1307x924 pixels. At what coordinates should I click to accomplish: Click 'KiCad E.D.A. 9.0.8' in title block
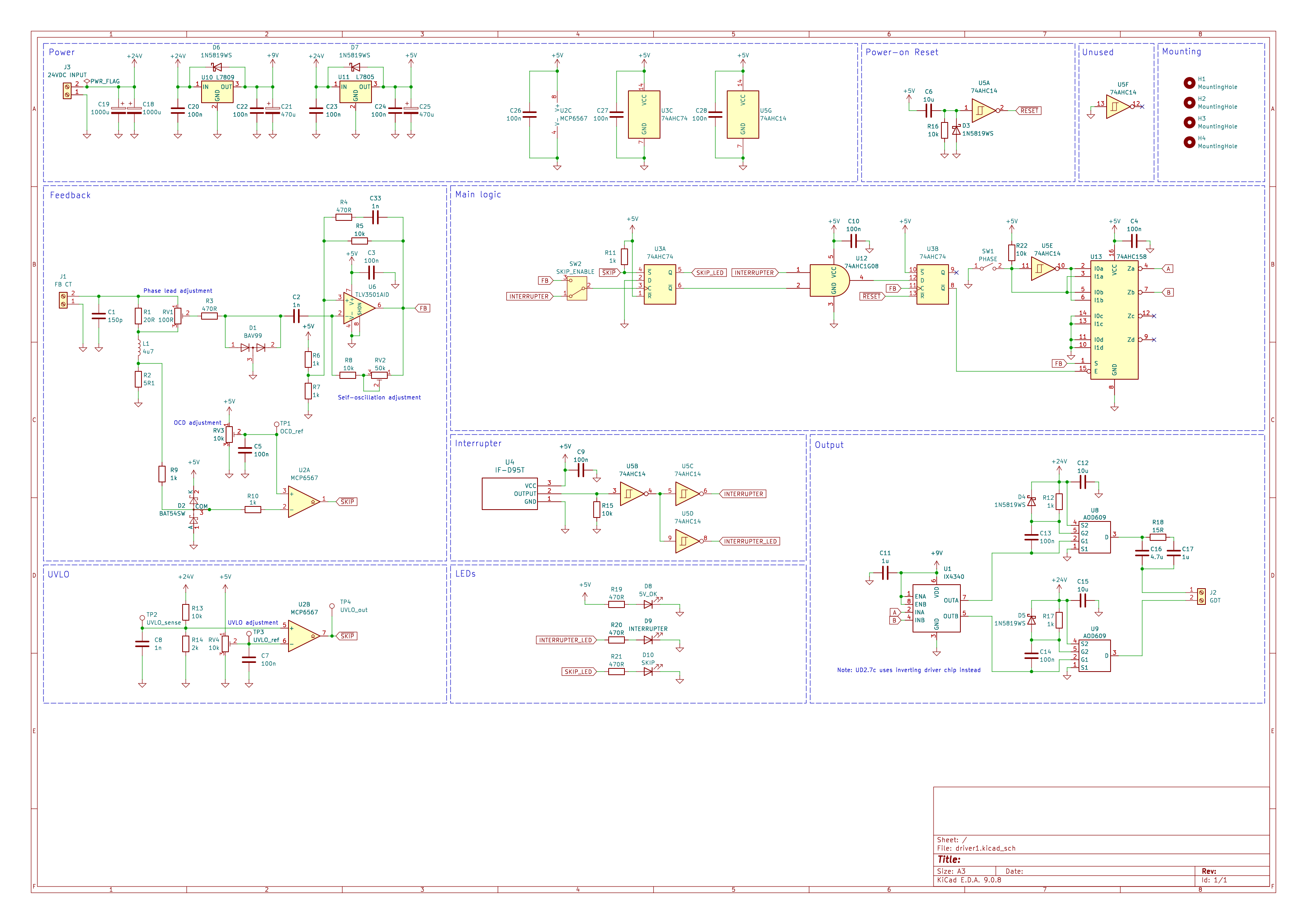coord(969,880)
